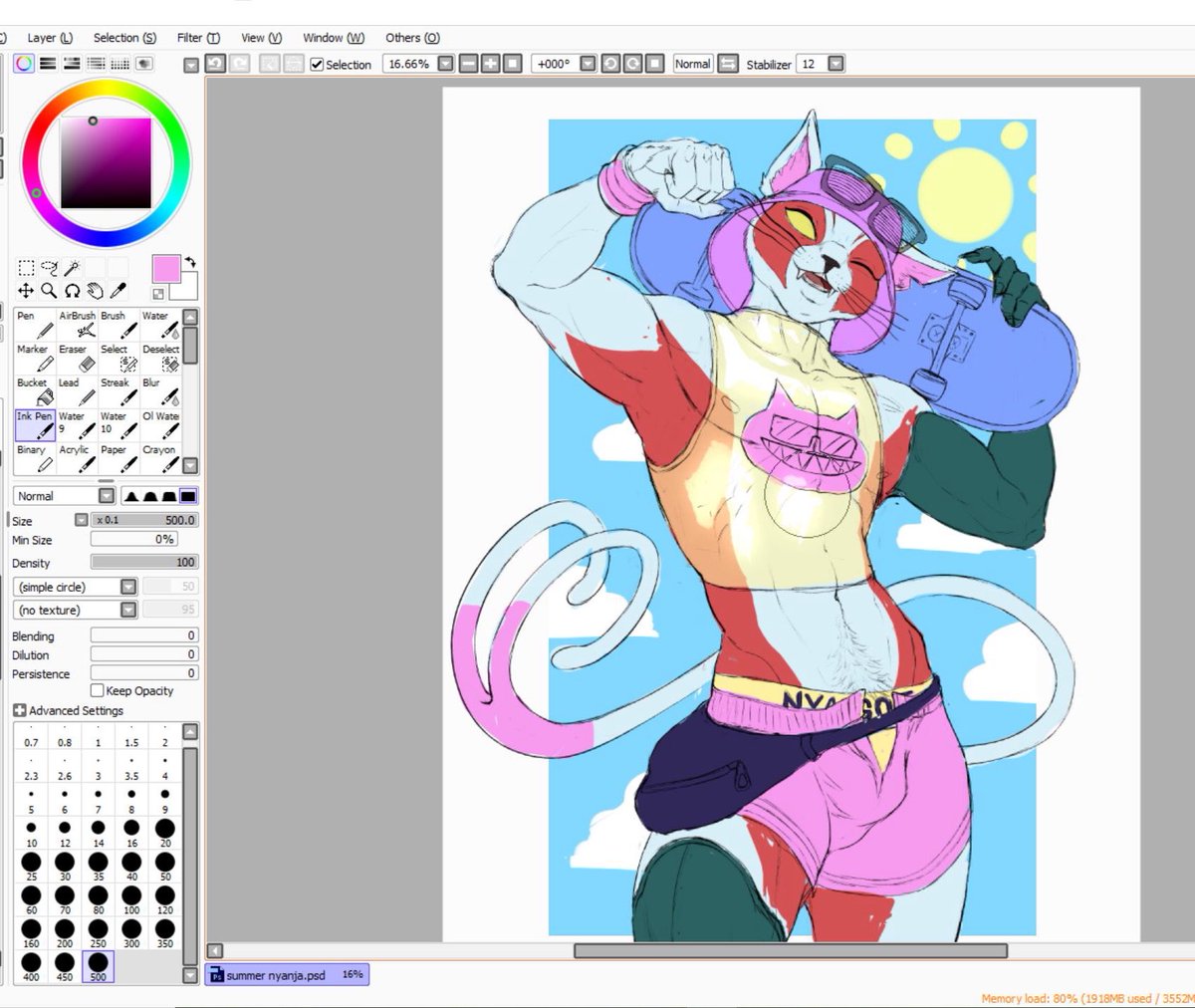Select the Crayon tool
The height and width of the screenshot is (1008, 1195).
click(x=160, y=458)
